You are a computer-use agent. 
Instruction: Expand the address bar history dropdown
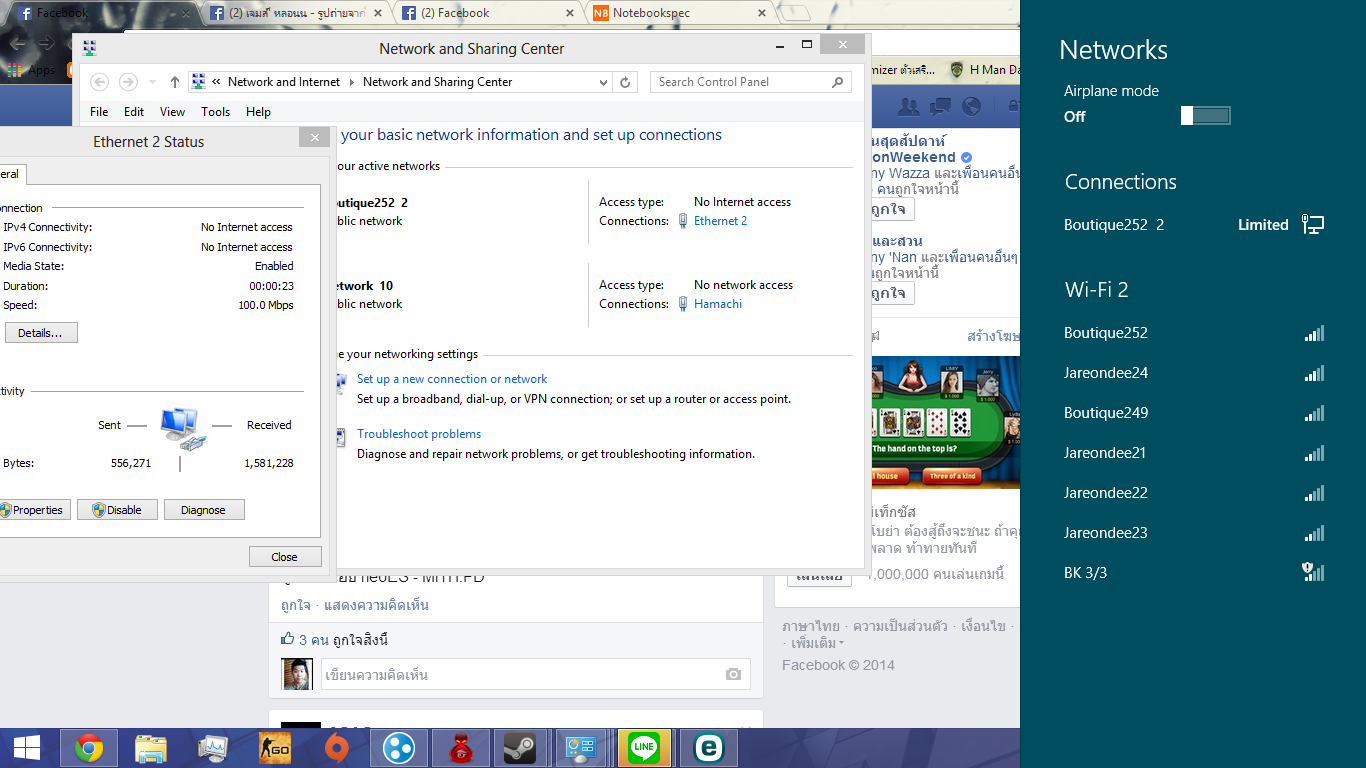[603, 82]
